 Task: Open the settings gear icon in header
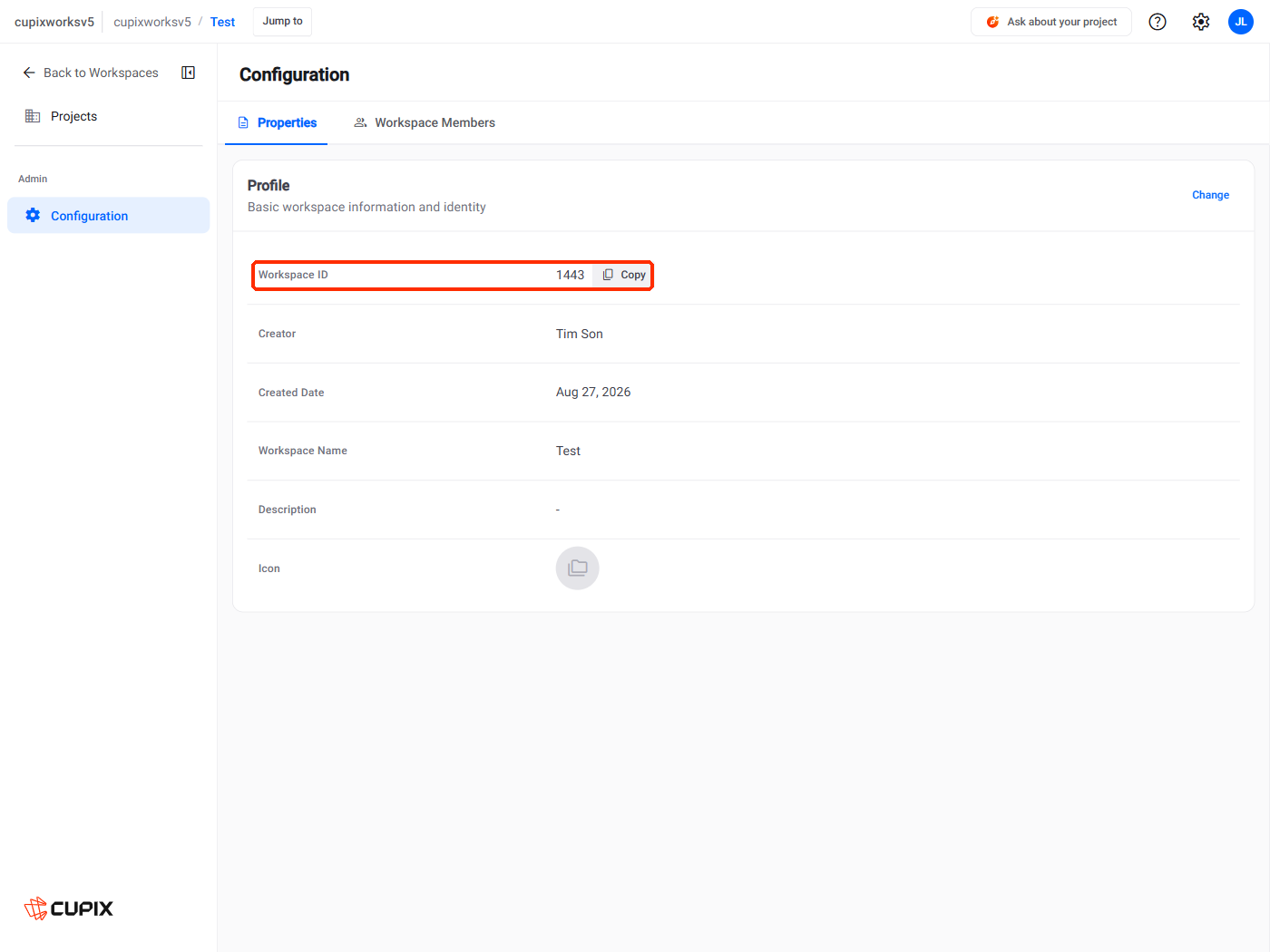pos(1201,22)
